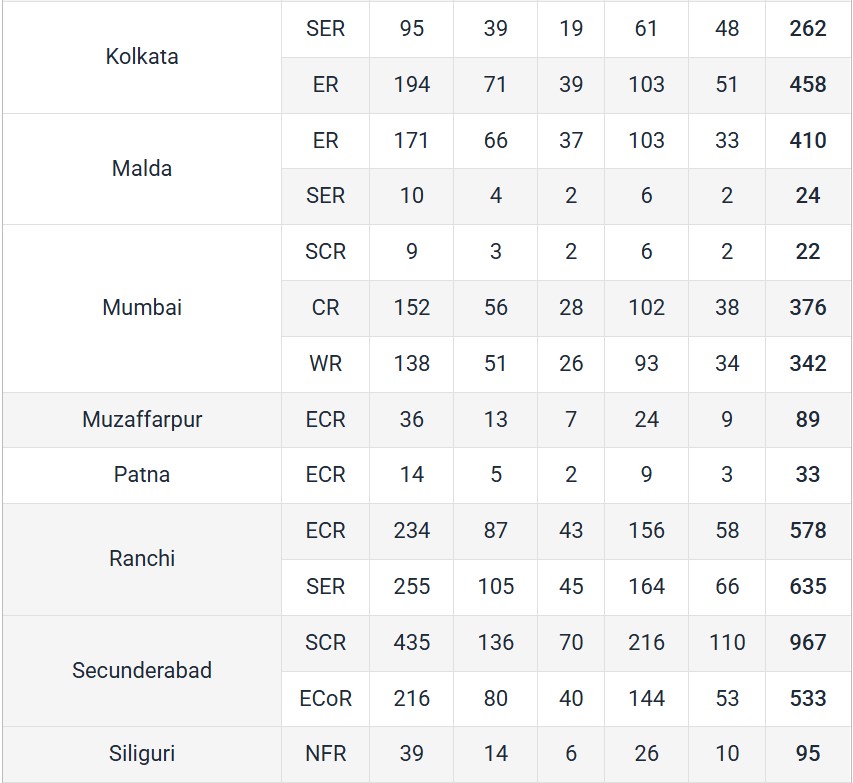The height and width of the screenshot is (783, 853).
Task: Select the ECoR zone cell
Action: point(325,699)
